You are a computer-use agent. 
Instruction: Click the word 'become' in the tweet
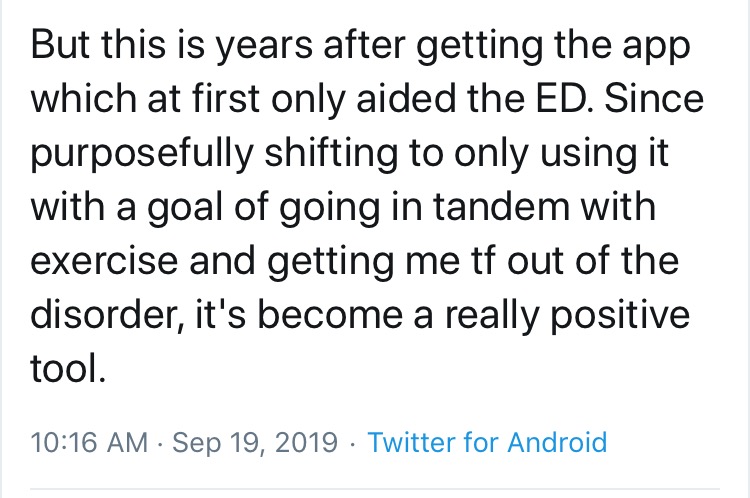330,315
